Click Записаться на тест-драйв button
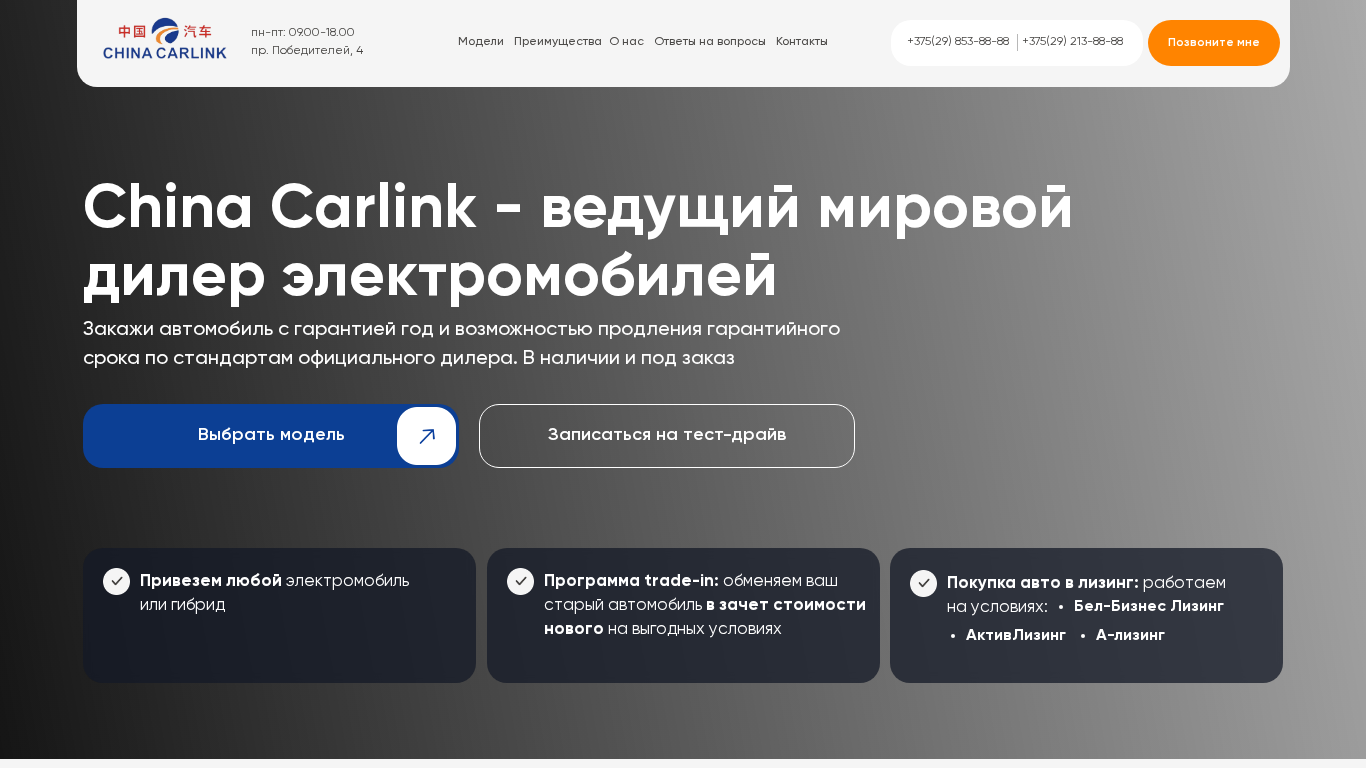The width and height of the screenshot is (1366, 768). 667,436
